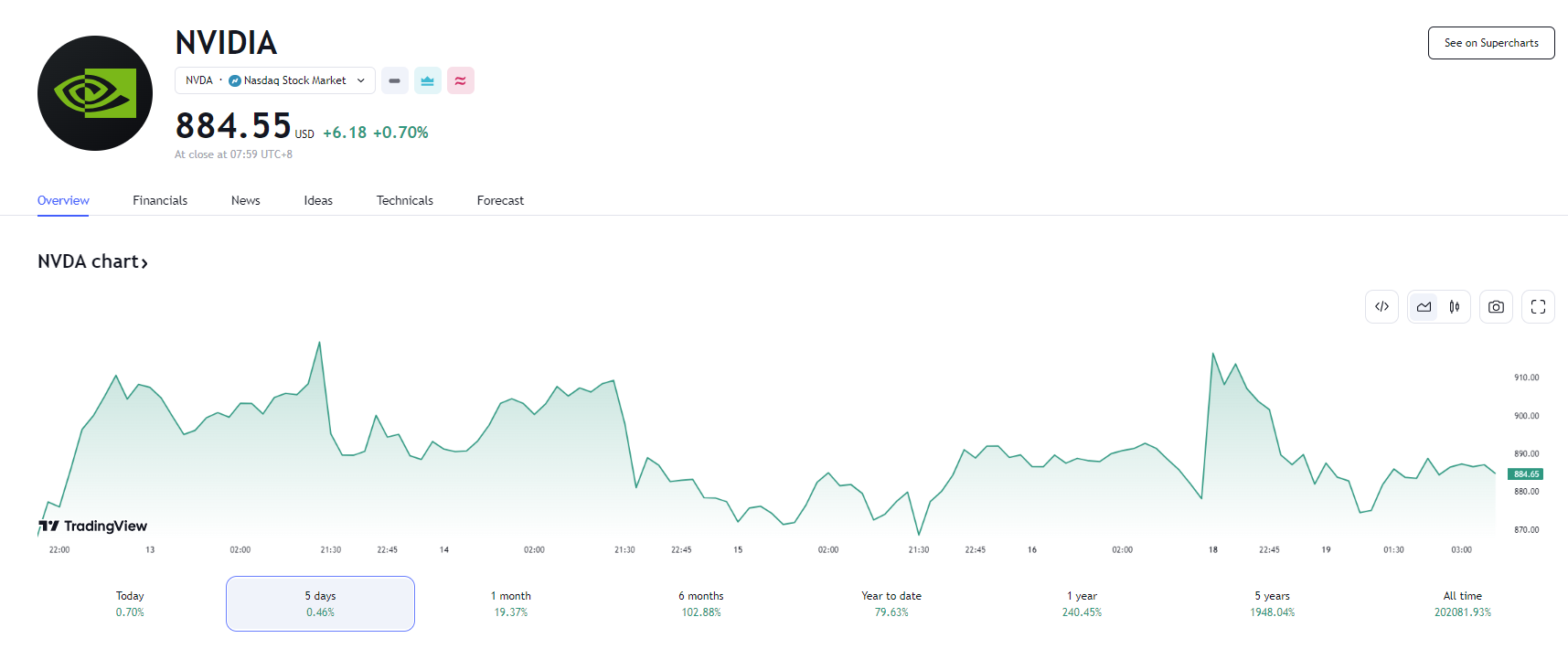Screen dimensions: 1568x649
Task: Switch chart to candlestick style
Action: (x=1454, y=307)
